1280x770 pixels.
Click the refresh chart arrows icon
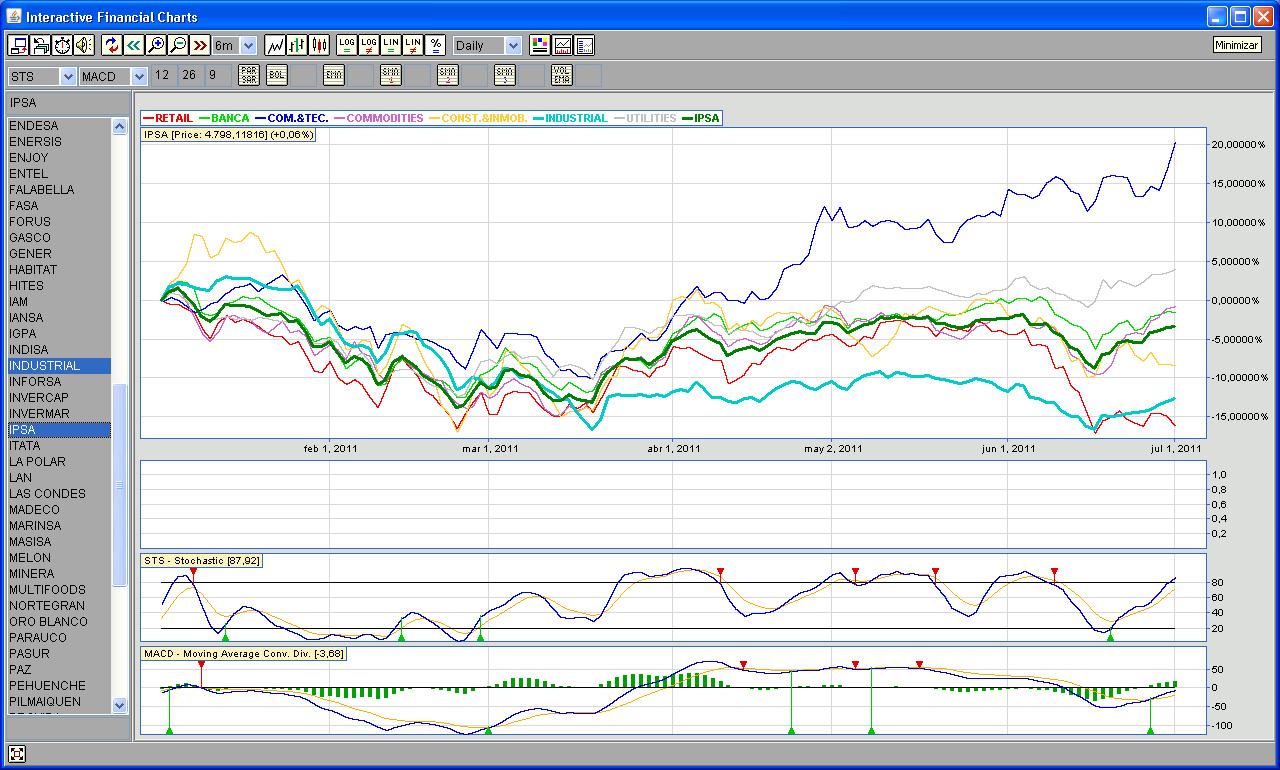(111, 45)
